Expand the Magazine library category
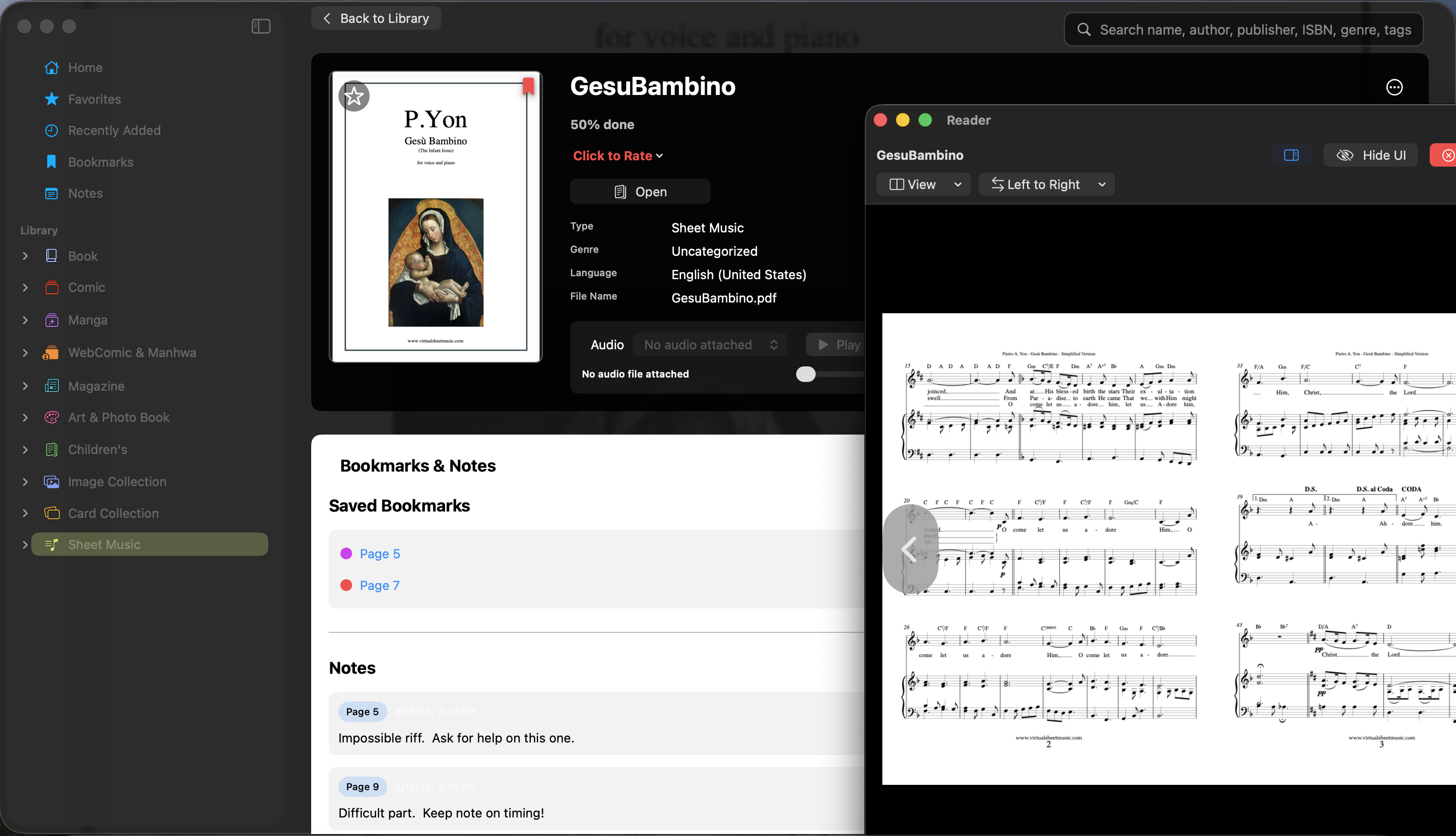The height and width of the screenshot is (836, 1456). [25, 386]
